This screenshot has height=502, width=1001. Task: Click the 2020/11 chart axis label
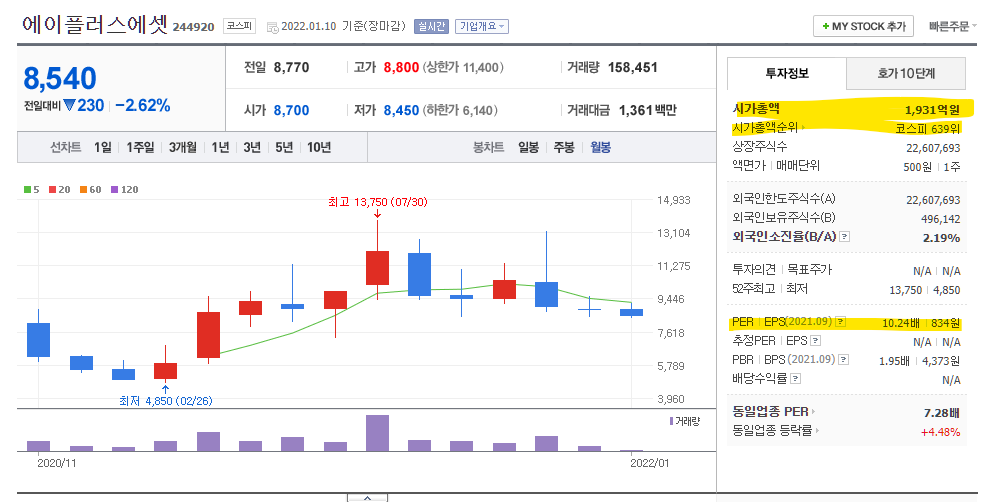click(x=56, y=463)
